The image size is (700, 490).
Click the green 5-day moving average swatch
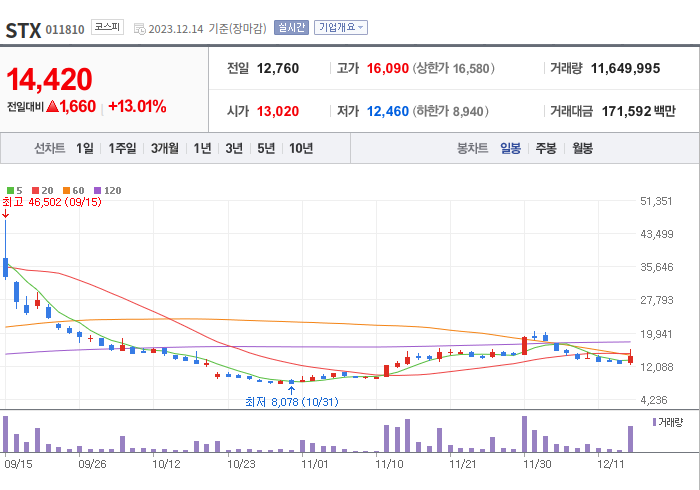coord(10,191)
